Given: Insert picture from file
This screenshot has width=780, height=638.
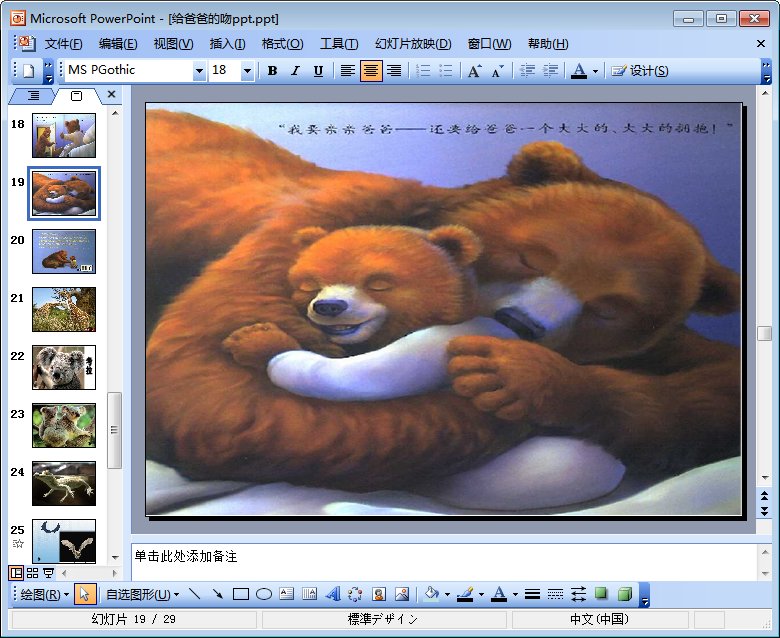Looking at the screenshot, I should pyautogui.click(x=402, y=594).
